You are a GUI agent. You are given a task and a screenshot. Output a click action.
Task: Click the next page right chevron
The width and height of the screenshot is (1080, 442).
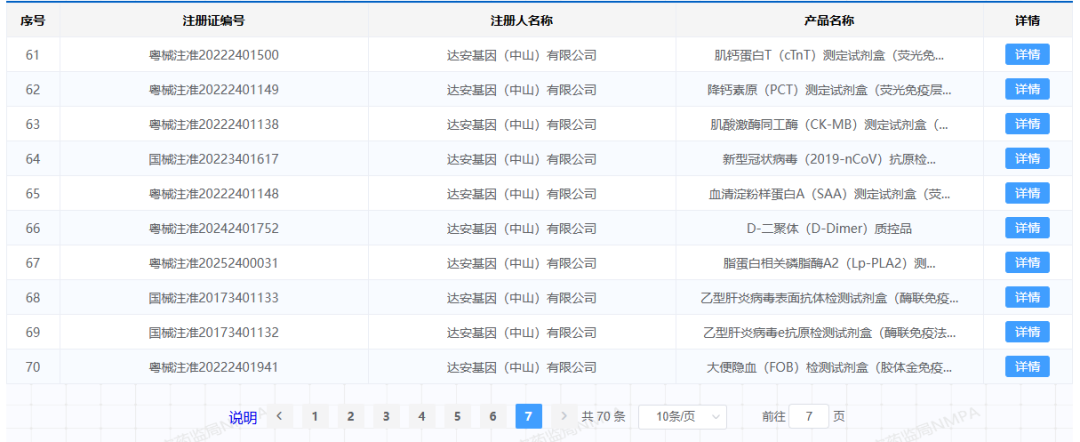click(564, 416)
